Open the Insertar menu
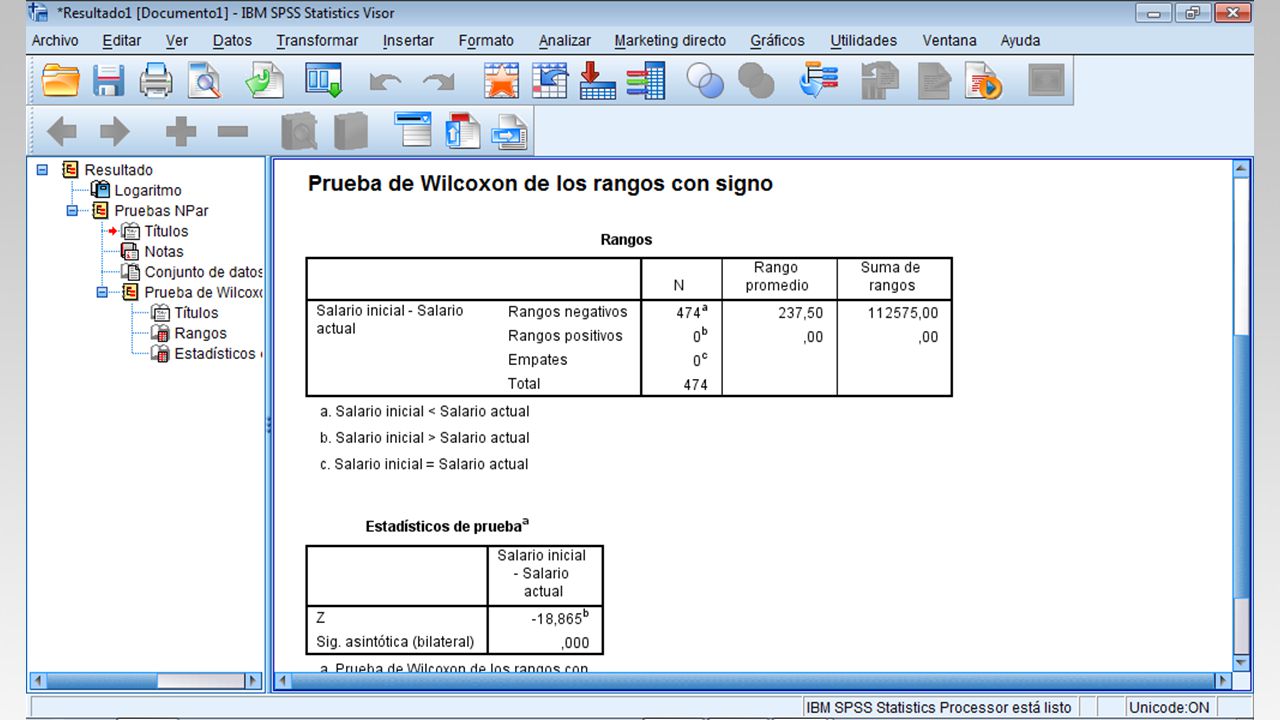This screenshot has width=1280, height=720. (408, 41)
